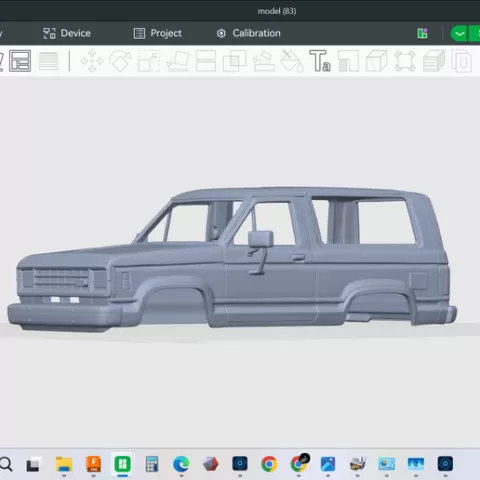This screenshot has height=480, width=480.
Task: Click the stacked-layers toolbar icon
Action: 434,61
